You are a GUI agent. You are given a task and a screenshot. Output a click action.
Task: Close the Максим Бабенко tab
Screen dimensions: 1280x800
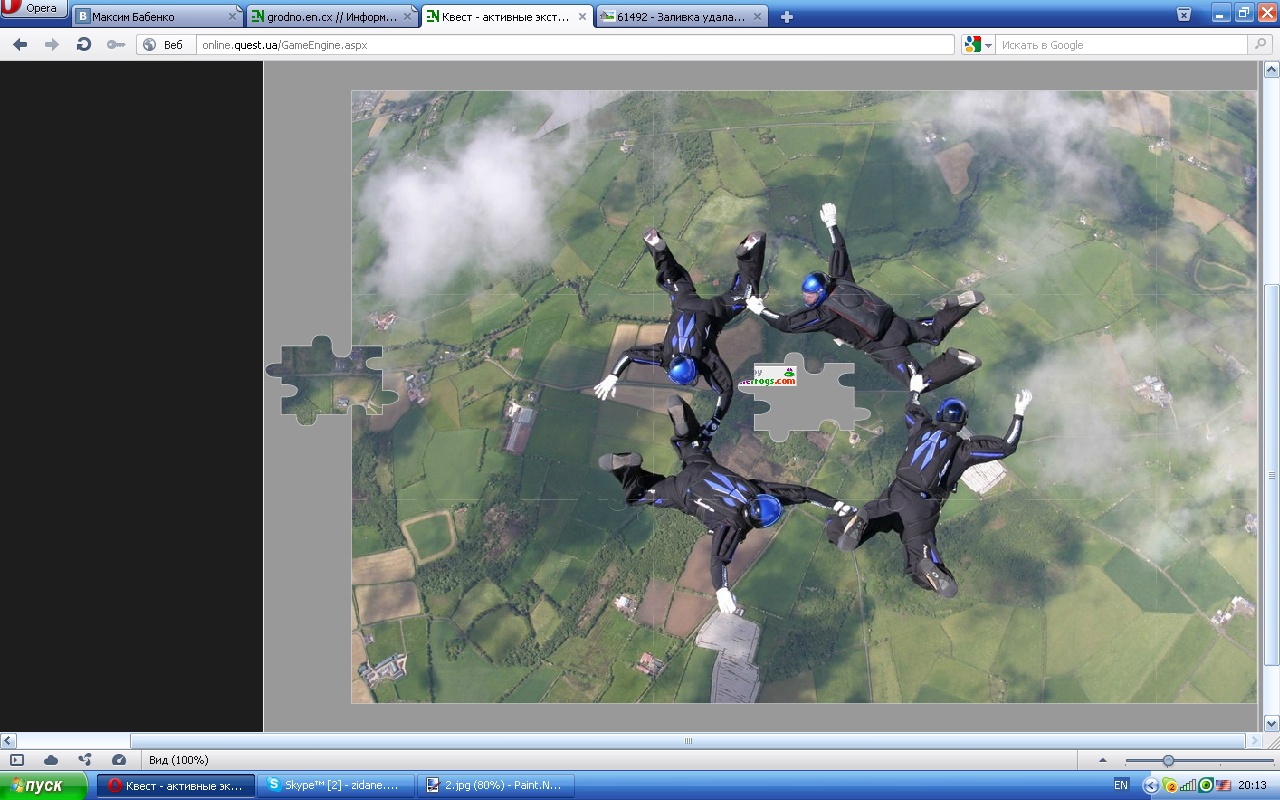click(x=233, y=17)
